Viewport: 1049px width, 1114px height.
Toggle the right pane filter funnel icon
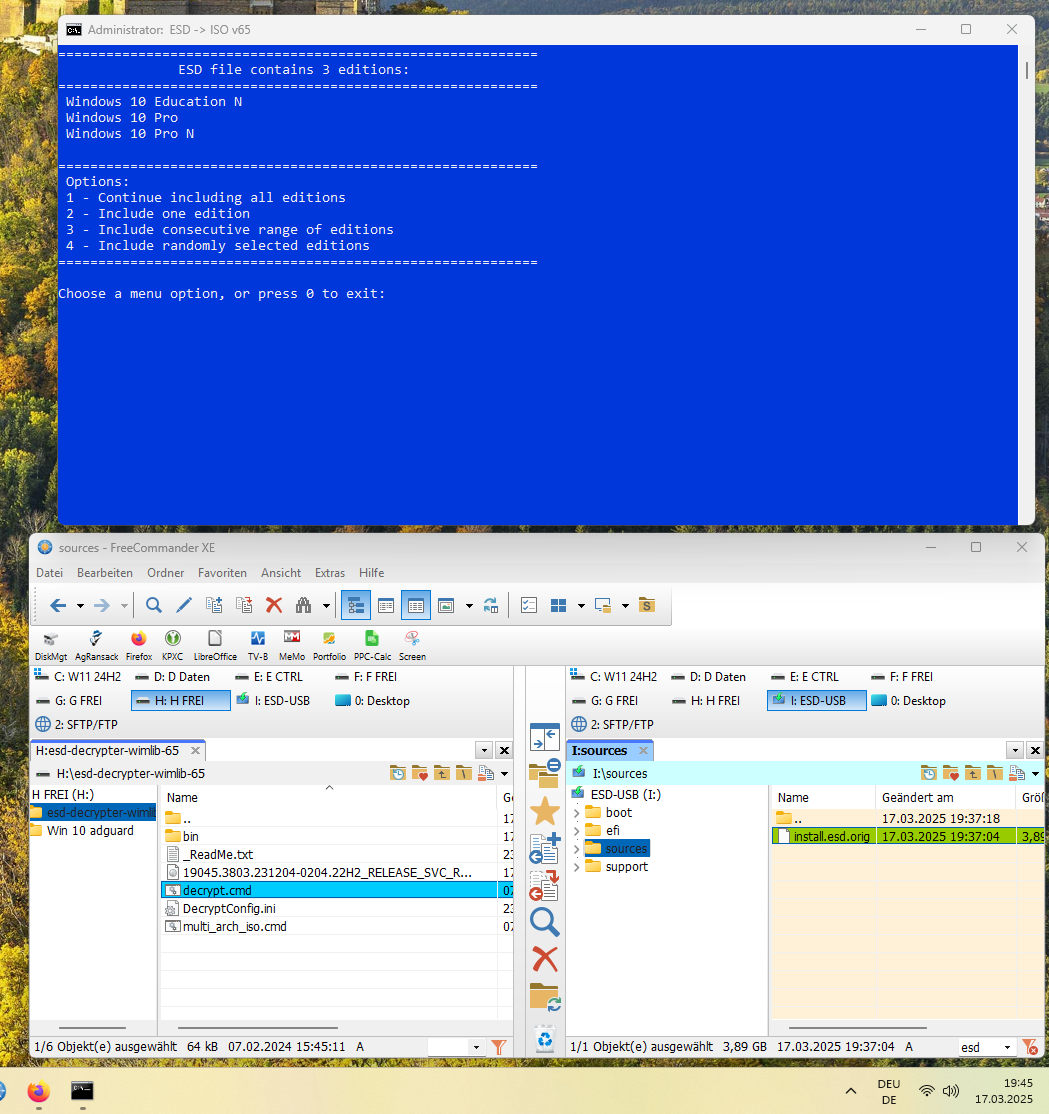[x=1029, y=1047]
